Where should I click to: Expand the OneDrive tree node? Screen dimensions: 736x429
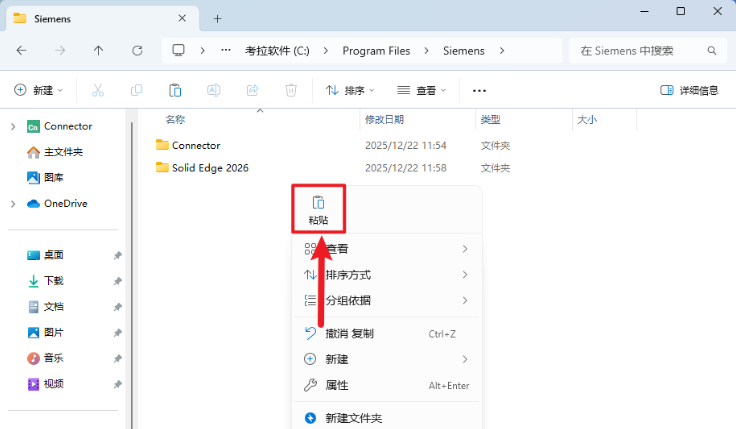pos(12,204)
